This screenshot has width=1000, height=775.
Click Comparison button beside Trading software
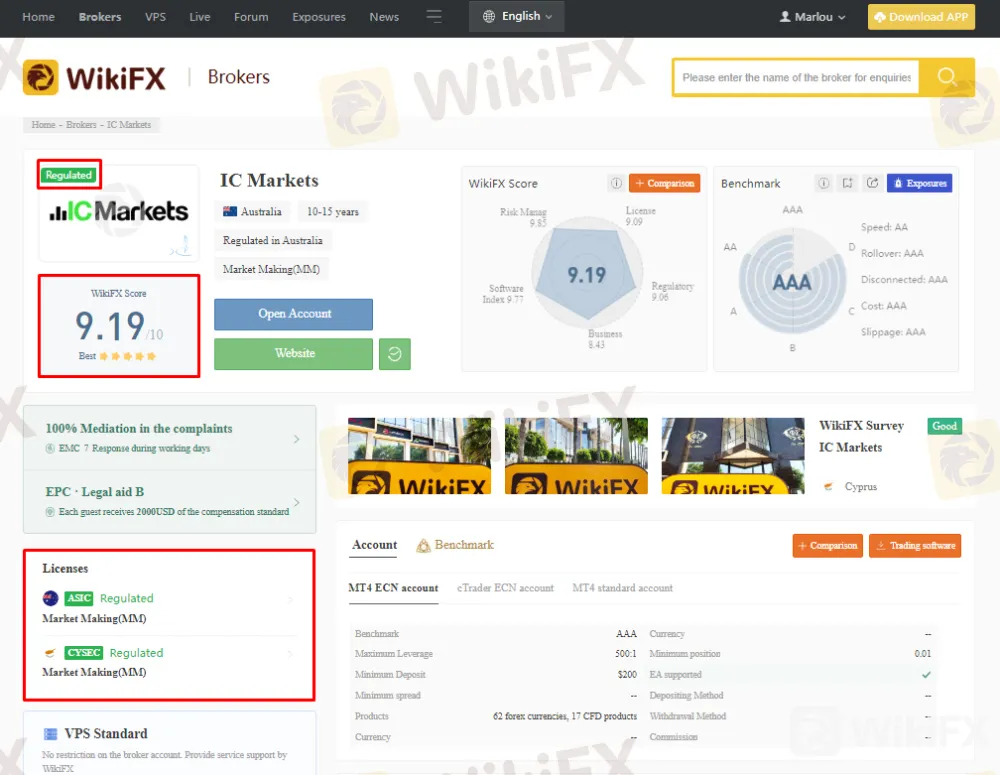(x=827, y=546)
